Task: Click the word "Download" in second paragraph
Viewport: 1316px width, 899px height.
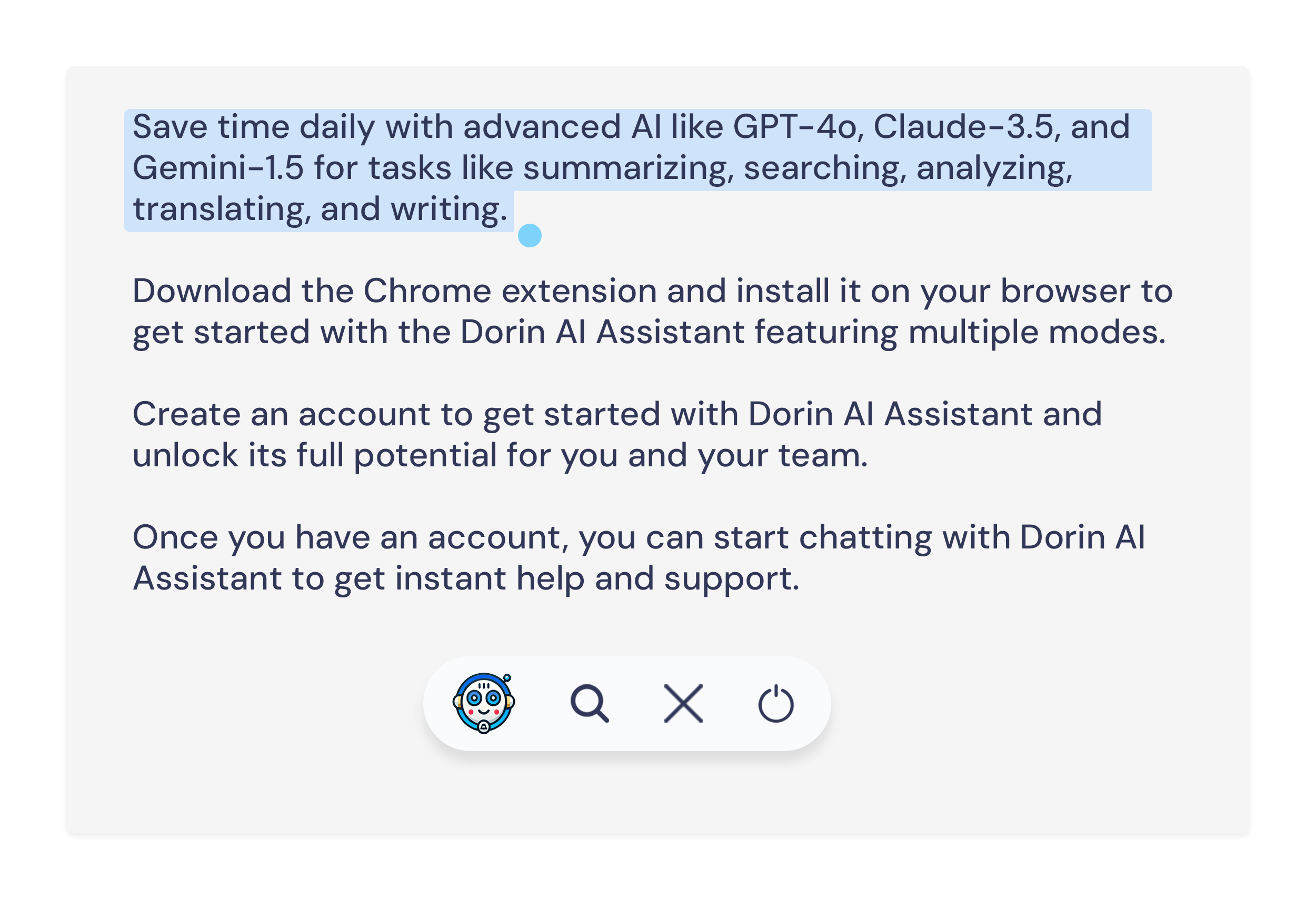Action: pos(212,291)
